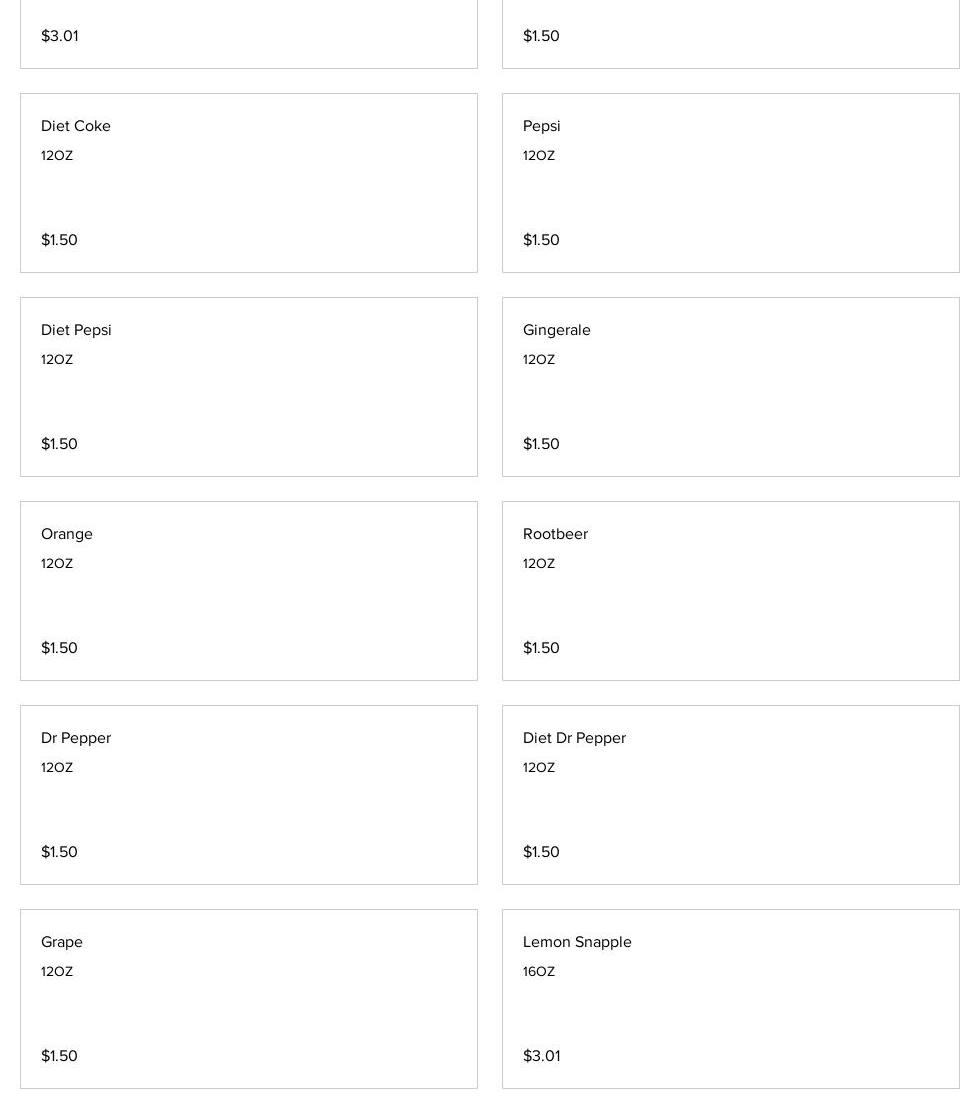Select the Grape soda item card

[x=248, y=999]
